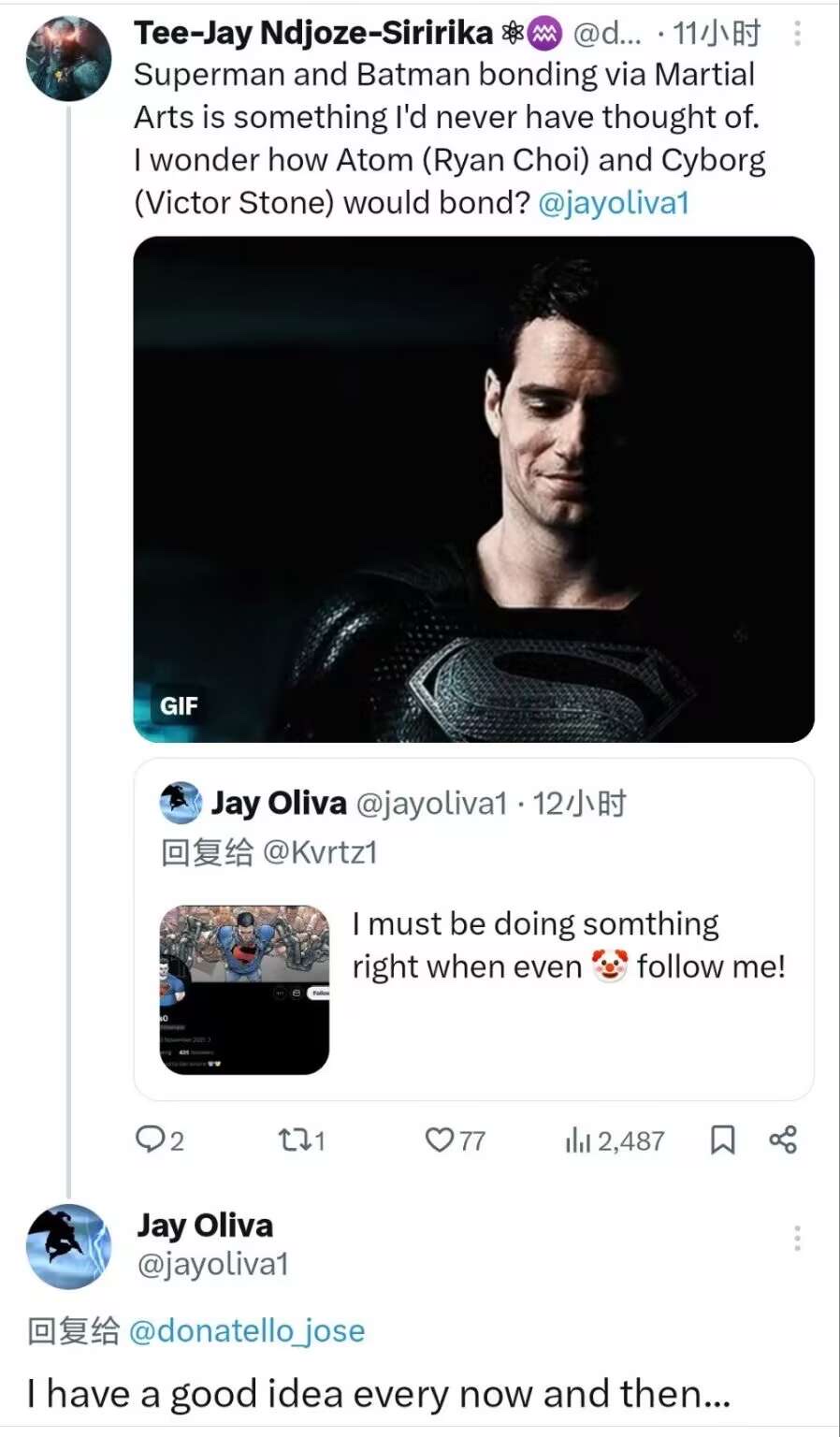Image resolution: width=840 pixels, height=1437 pixels.
Task: Click the Tee-Jay Ndjoze-Siririka display name
Action: pyautogui.click(x=313, y=34)
